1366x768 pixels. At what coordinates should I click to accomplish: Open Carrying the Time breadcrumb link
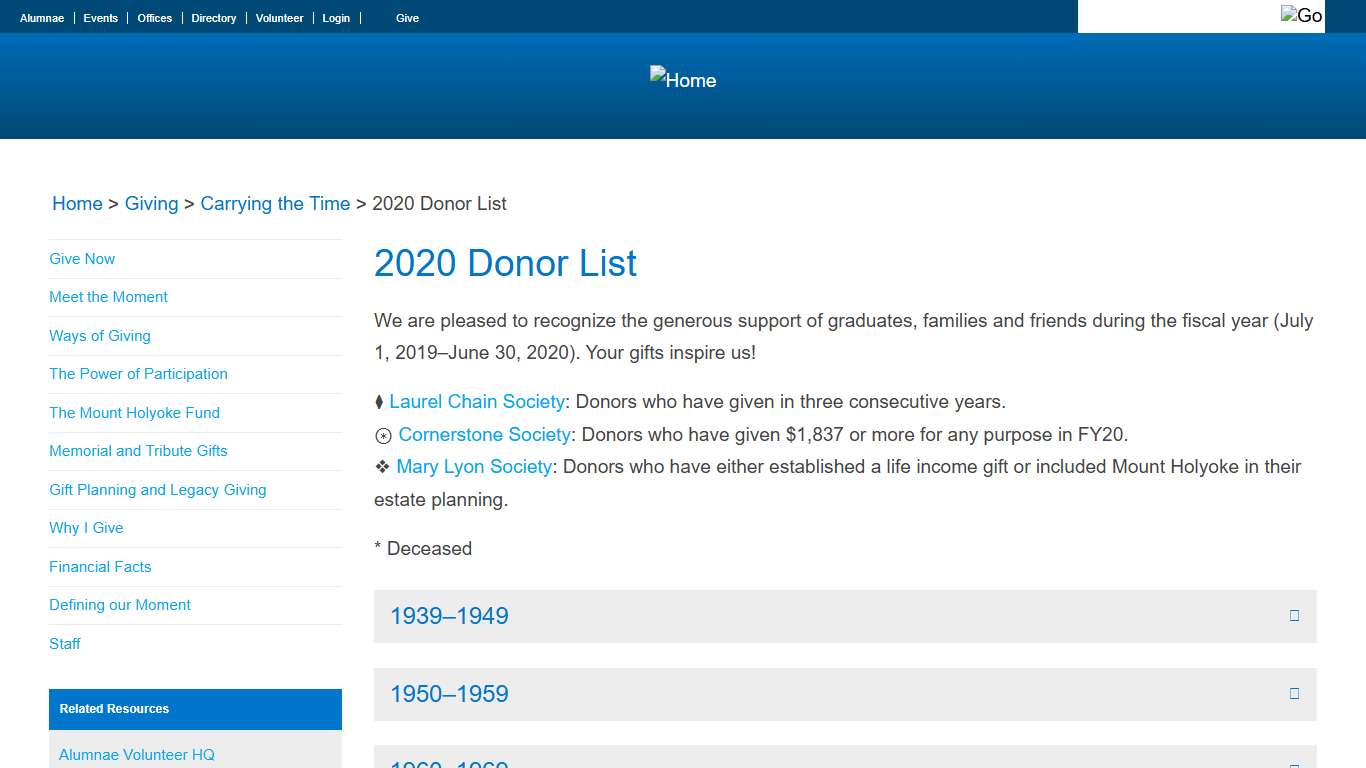[x=275, y=203]
